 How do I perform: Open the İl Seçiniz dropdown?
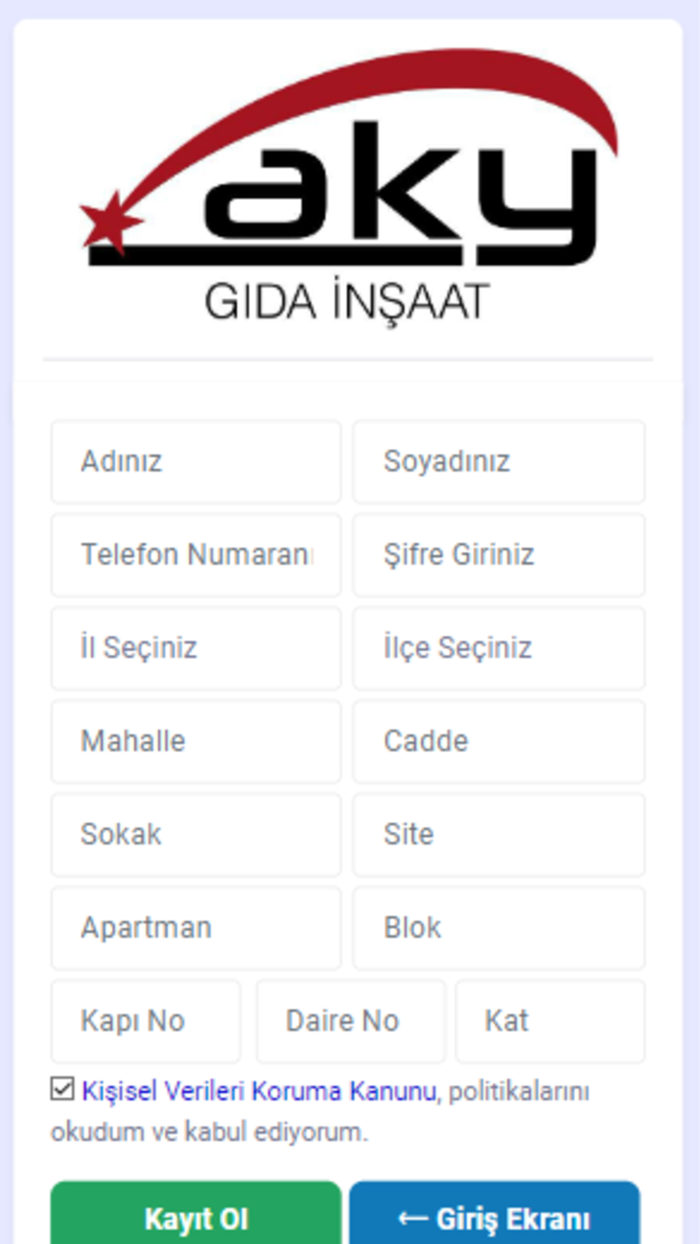(195, 648)
